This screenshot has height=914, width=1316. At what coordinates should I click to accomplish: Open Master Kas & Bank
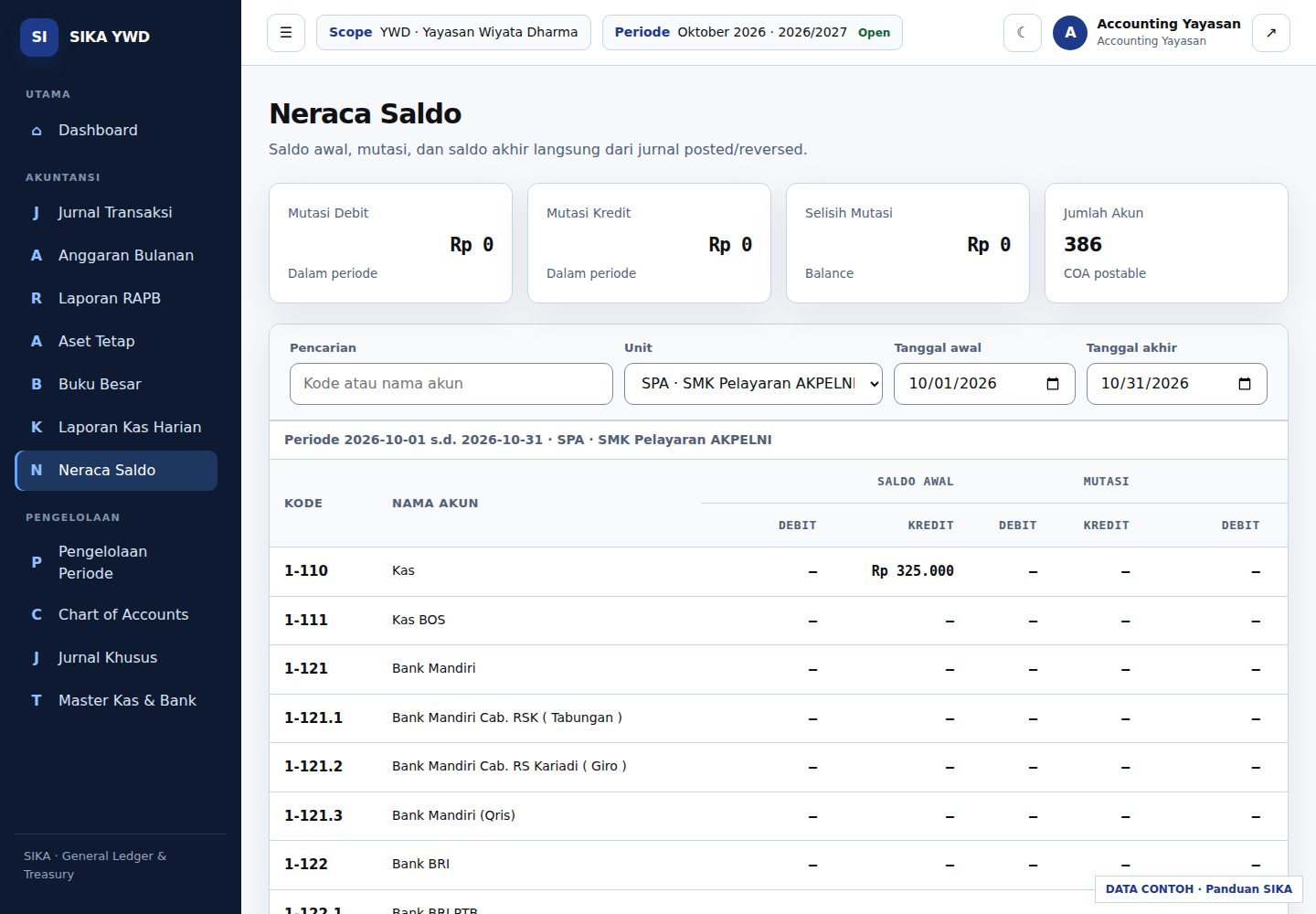click(116, 701)
